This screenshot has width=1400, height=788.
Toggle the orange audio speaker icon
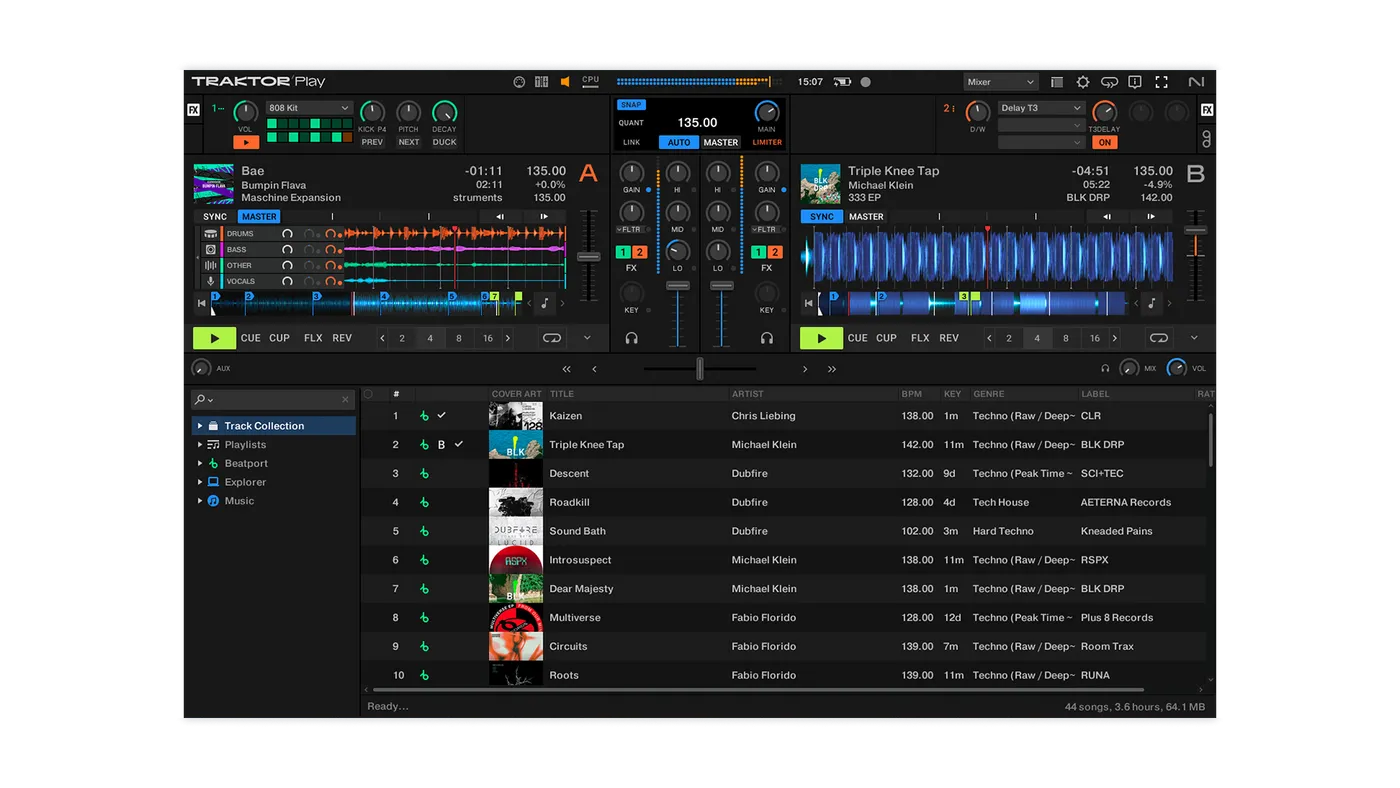coord(565,82)
